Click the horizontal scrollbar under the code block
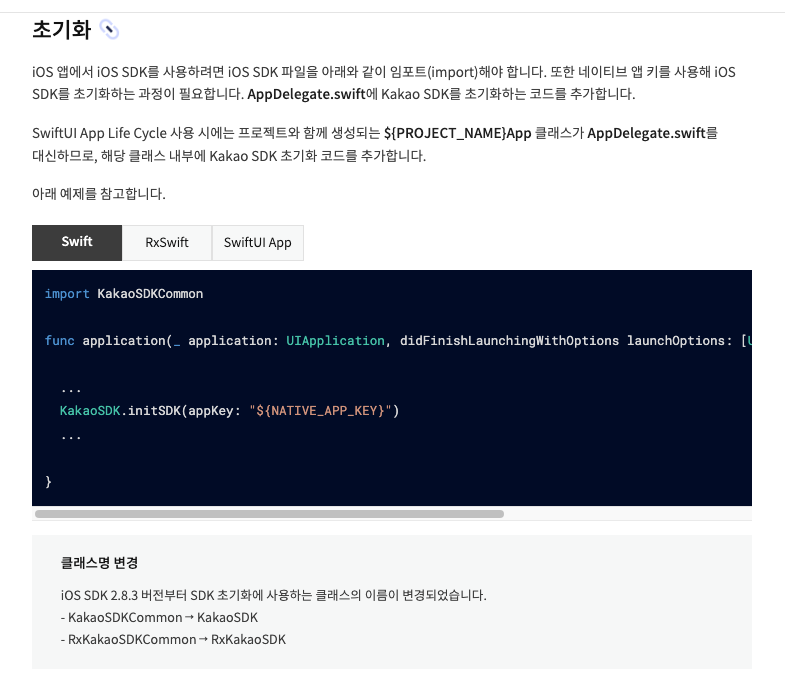 coord(269,514)
